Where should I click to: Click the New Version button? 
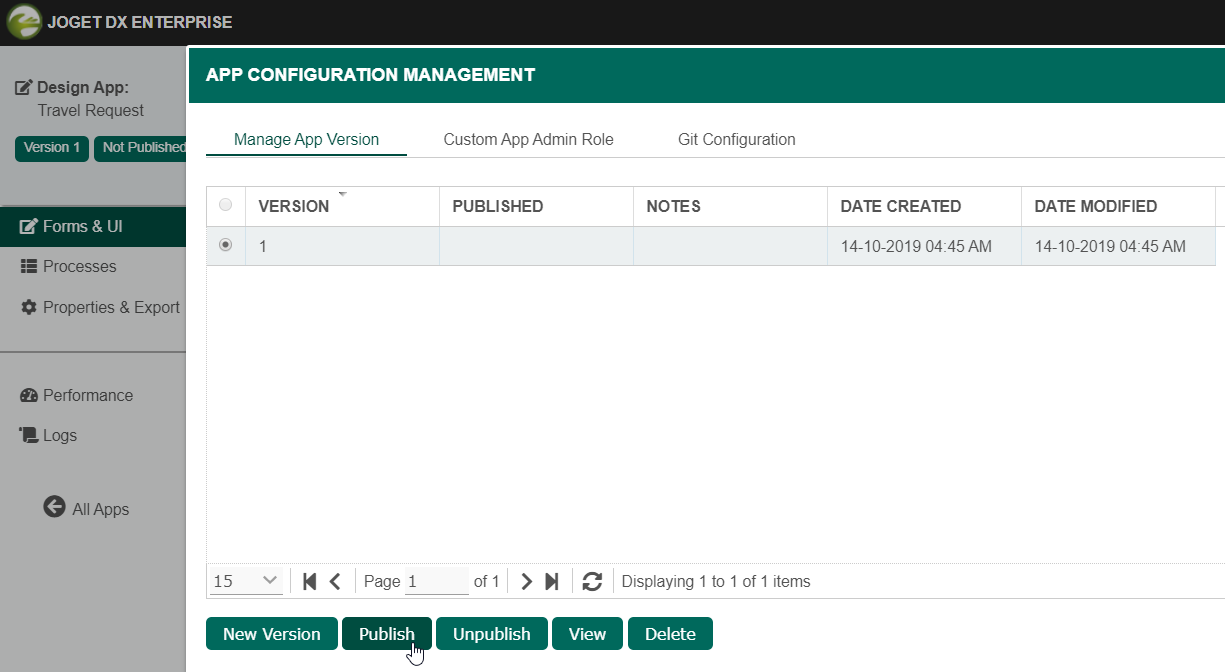pyautogui.click(x=271, y=634)
